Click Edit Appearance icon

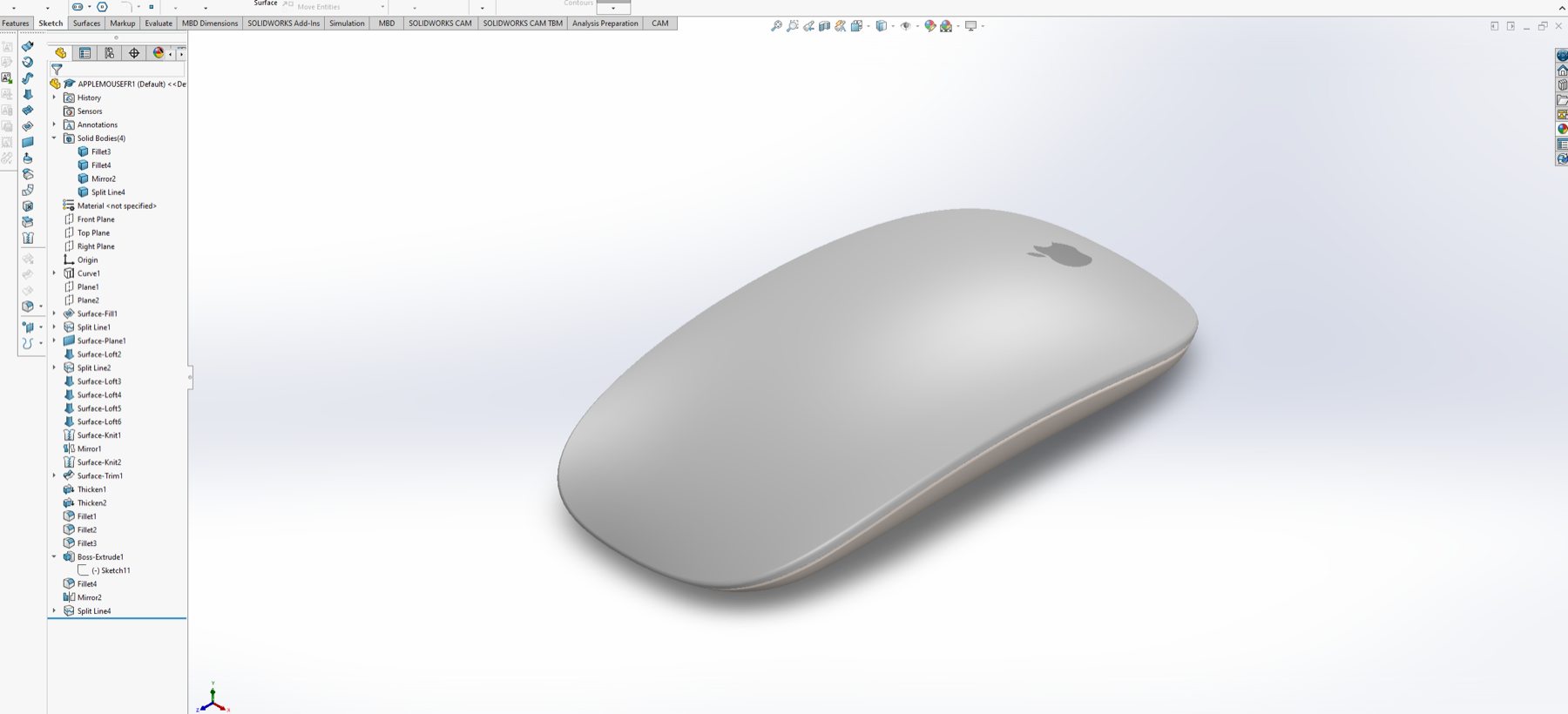[930, 26]
